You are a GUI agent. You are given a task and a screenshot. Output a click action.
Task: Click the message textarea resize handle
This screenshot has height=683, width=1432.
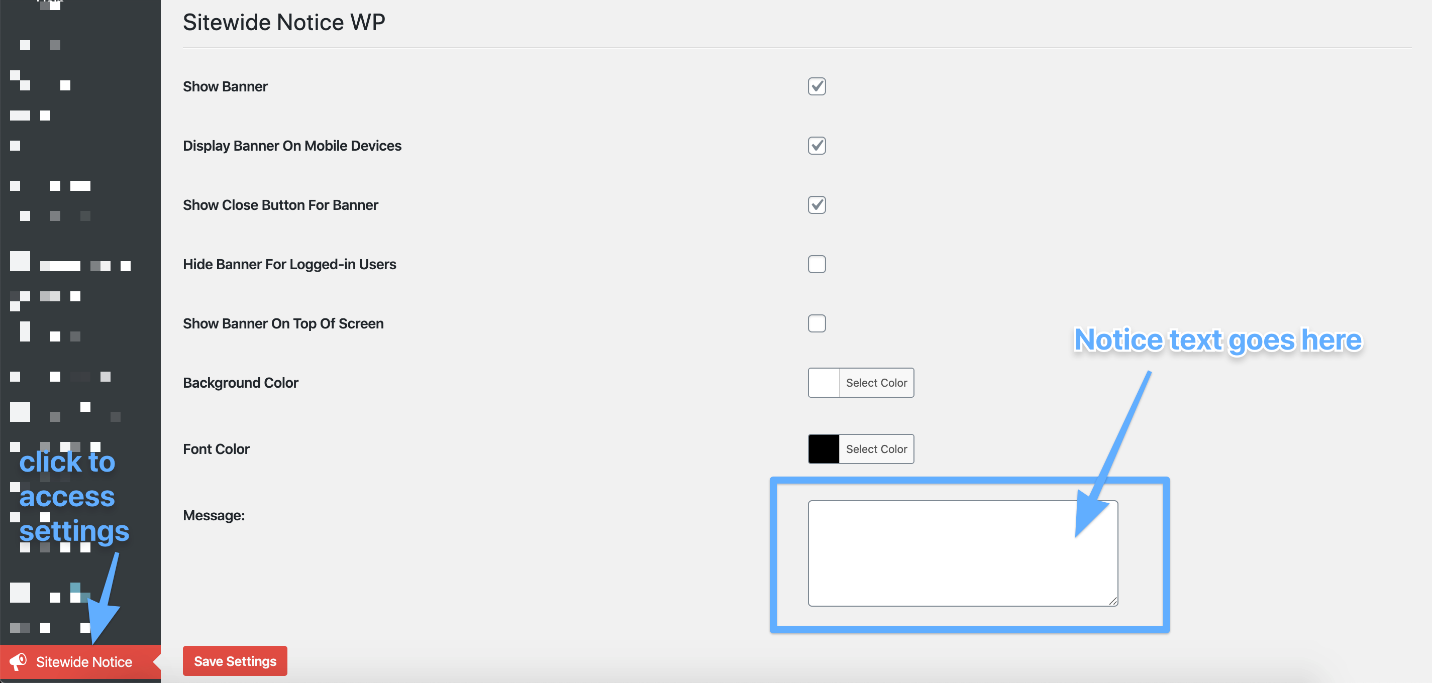[1112, 600]
